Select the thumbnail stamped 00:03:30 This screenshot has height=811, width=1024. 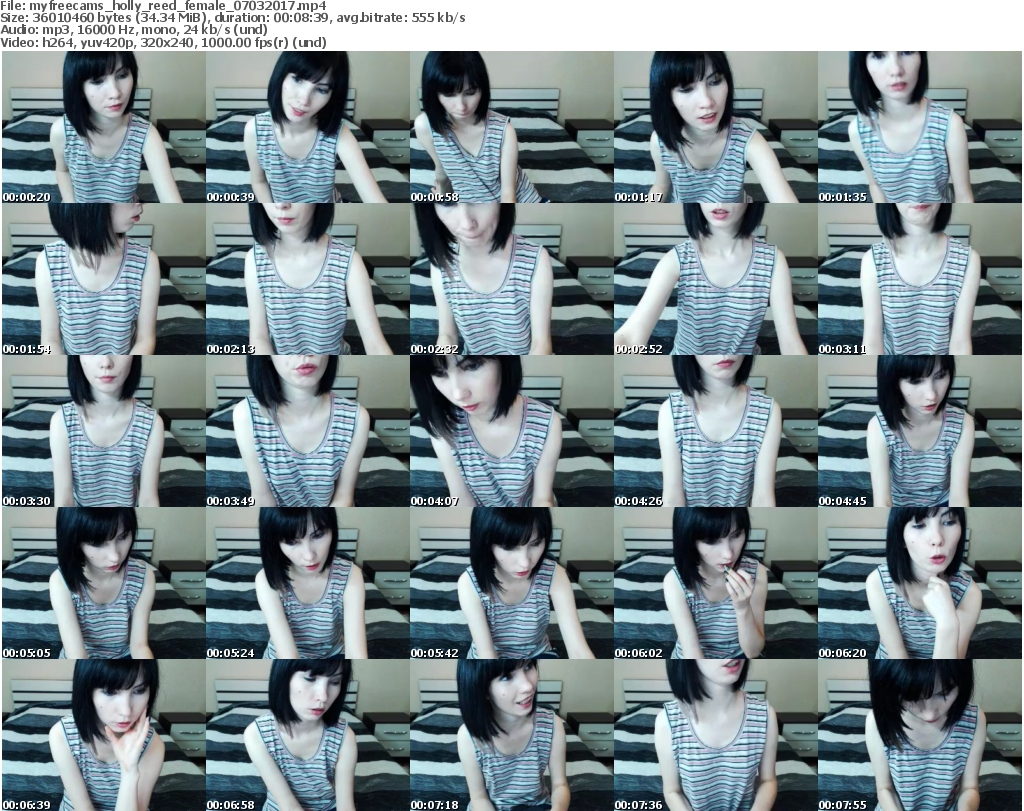coord(104,431)
